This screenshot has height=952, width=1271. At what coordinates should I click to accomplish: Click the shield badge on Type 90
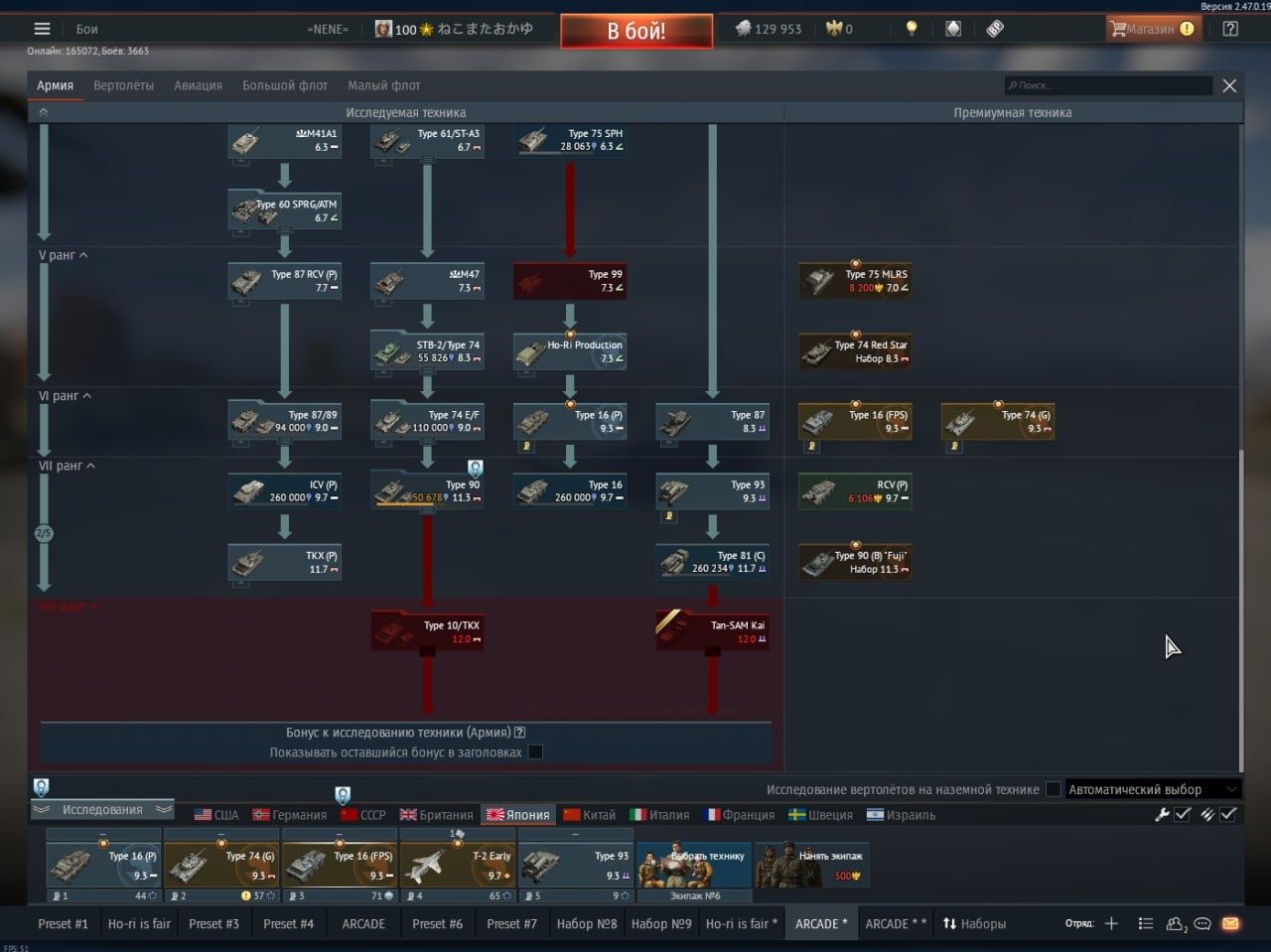coord(475,468)
